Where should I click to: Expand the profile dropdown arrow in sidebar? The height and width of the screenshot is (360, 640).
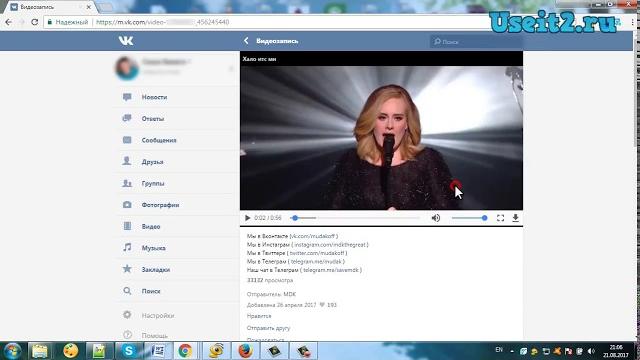pos(231,69)
